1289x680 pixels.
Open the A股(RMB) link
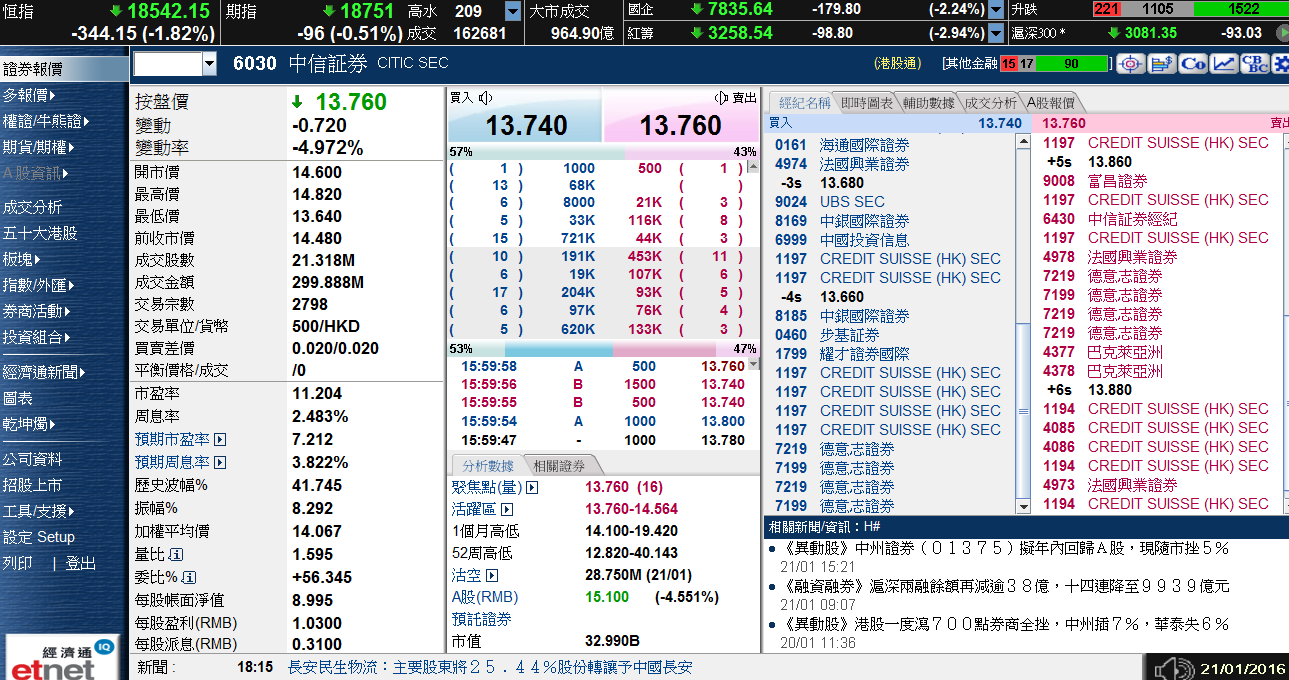point(485,597)
